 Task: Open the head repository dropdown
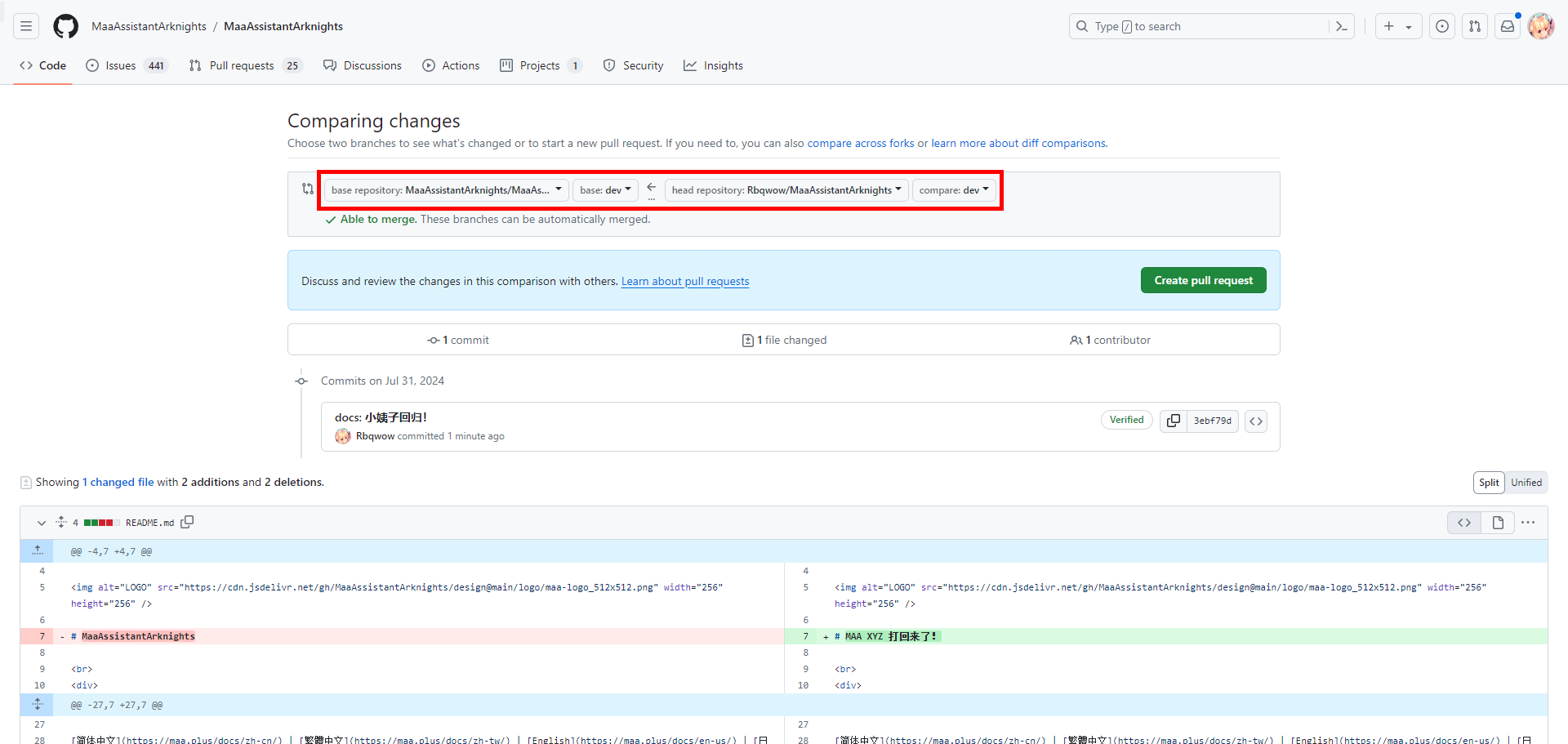click(786, 190)
